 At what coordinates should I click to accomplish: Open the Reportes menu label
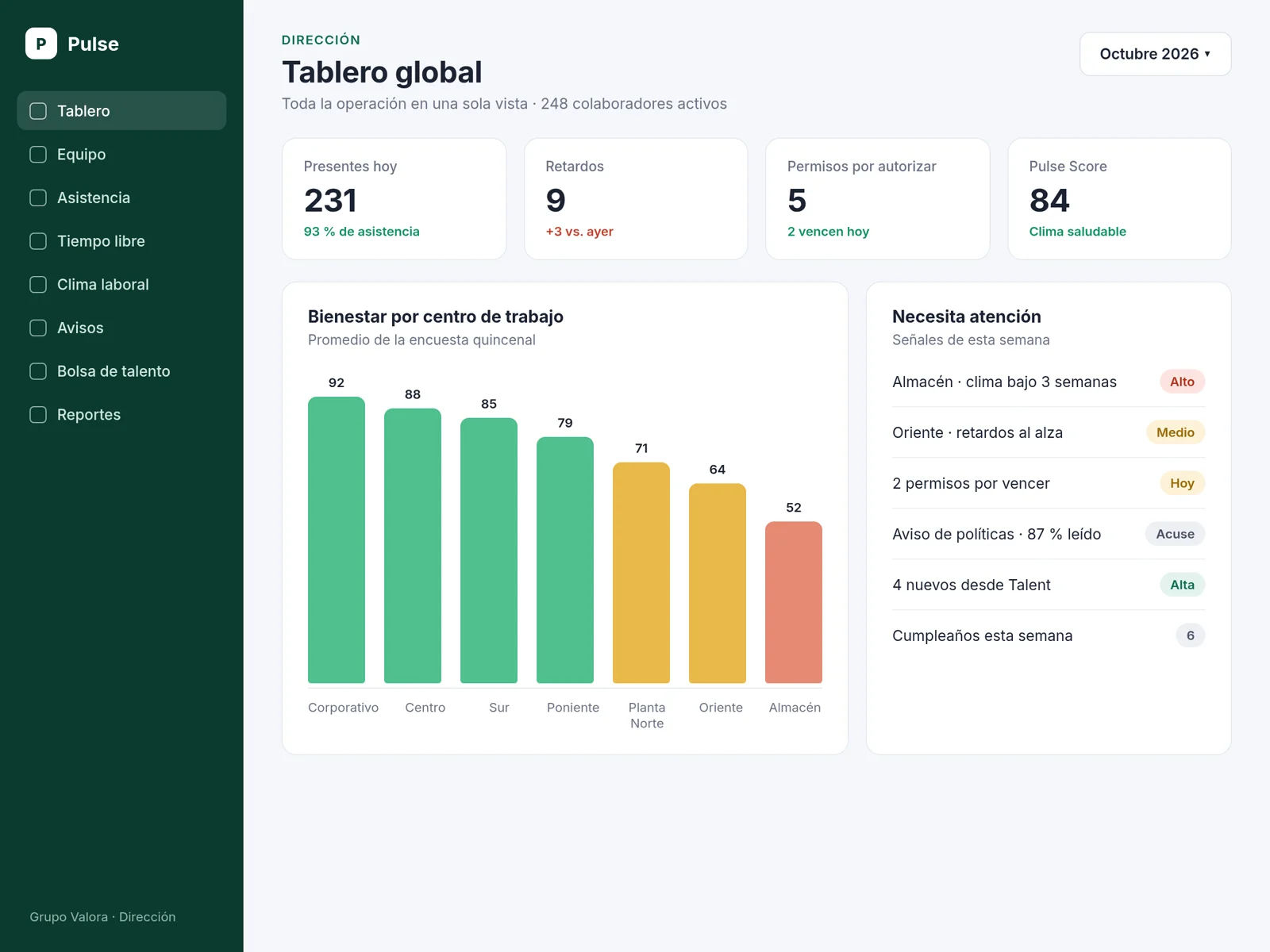89,414
